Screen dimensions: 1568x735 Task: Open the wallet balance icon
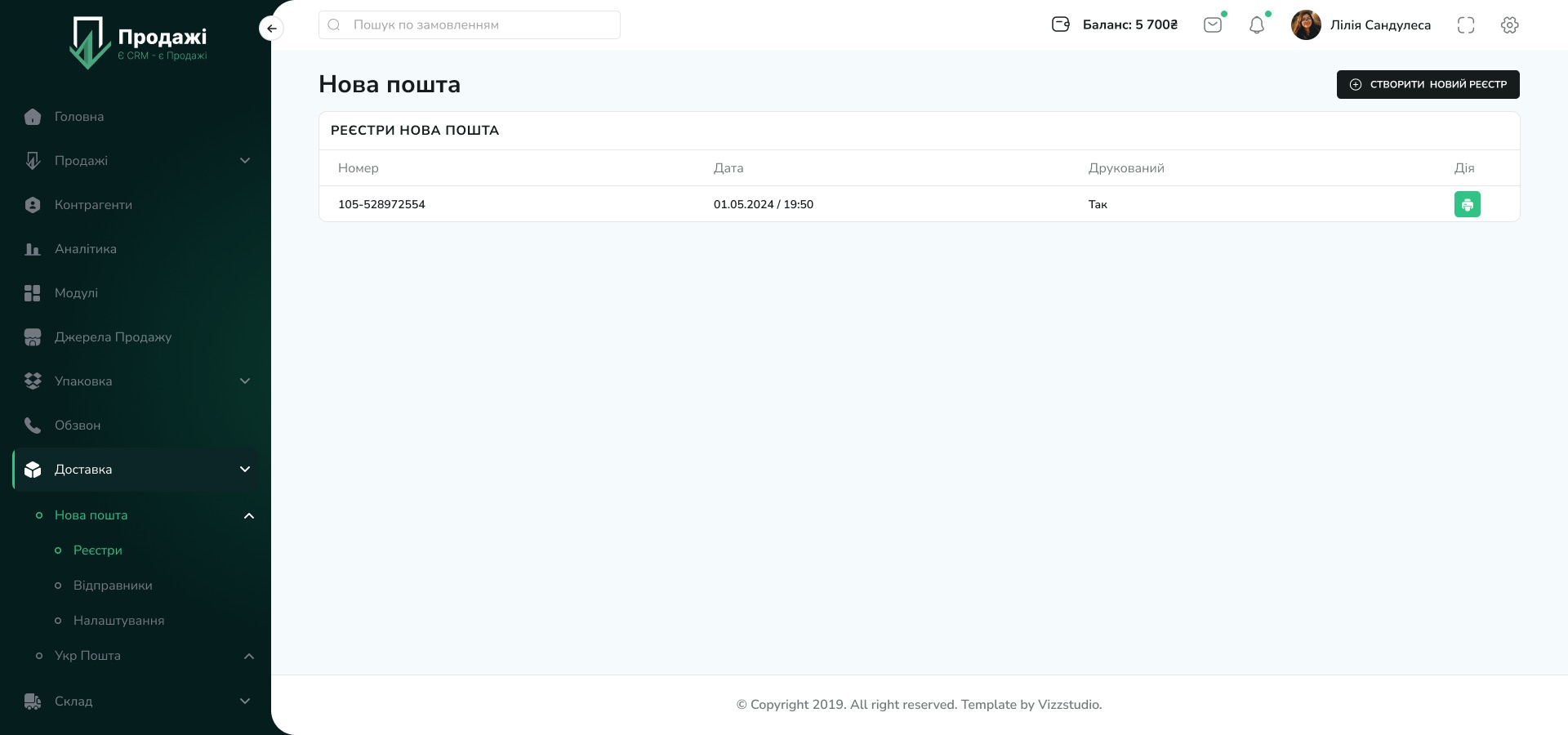tap(1061, 24)
